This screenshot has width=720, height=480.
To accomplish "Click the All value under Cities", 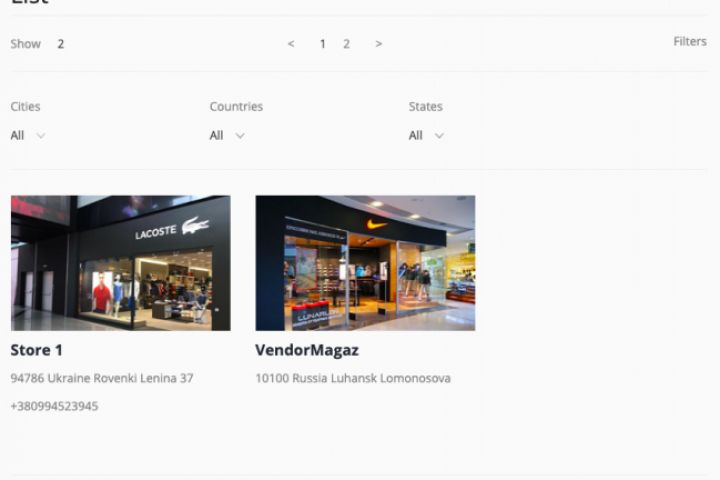I will [17, 136].
